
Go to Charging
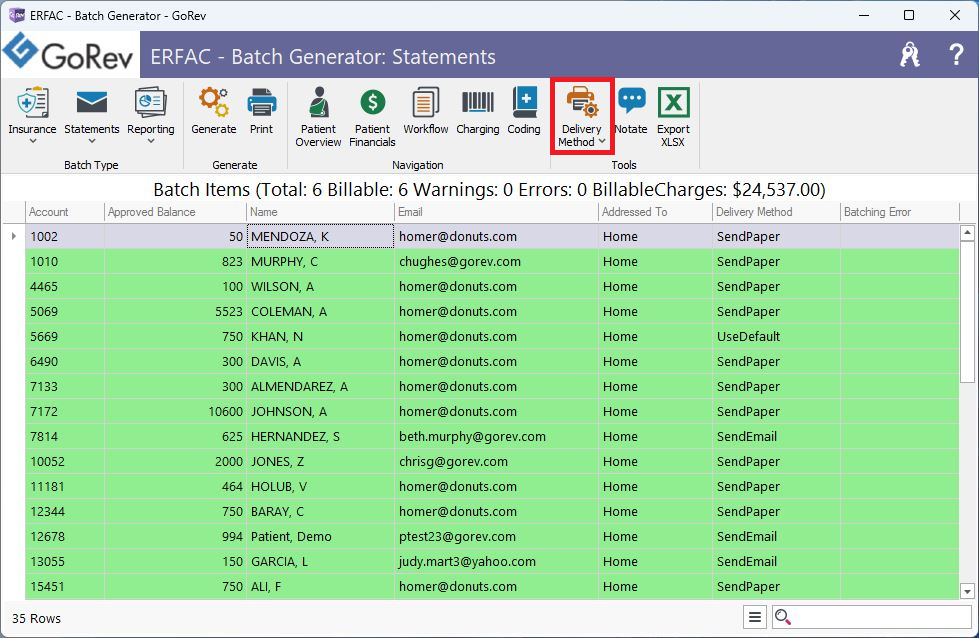point(478,110)
